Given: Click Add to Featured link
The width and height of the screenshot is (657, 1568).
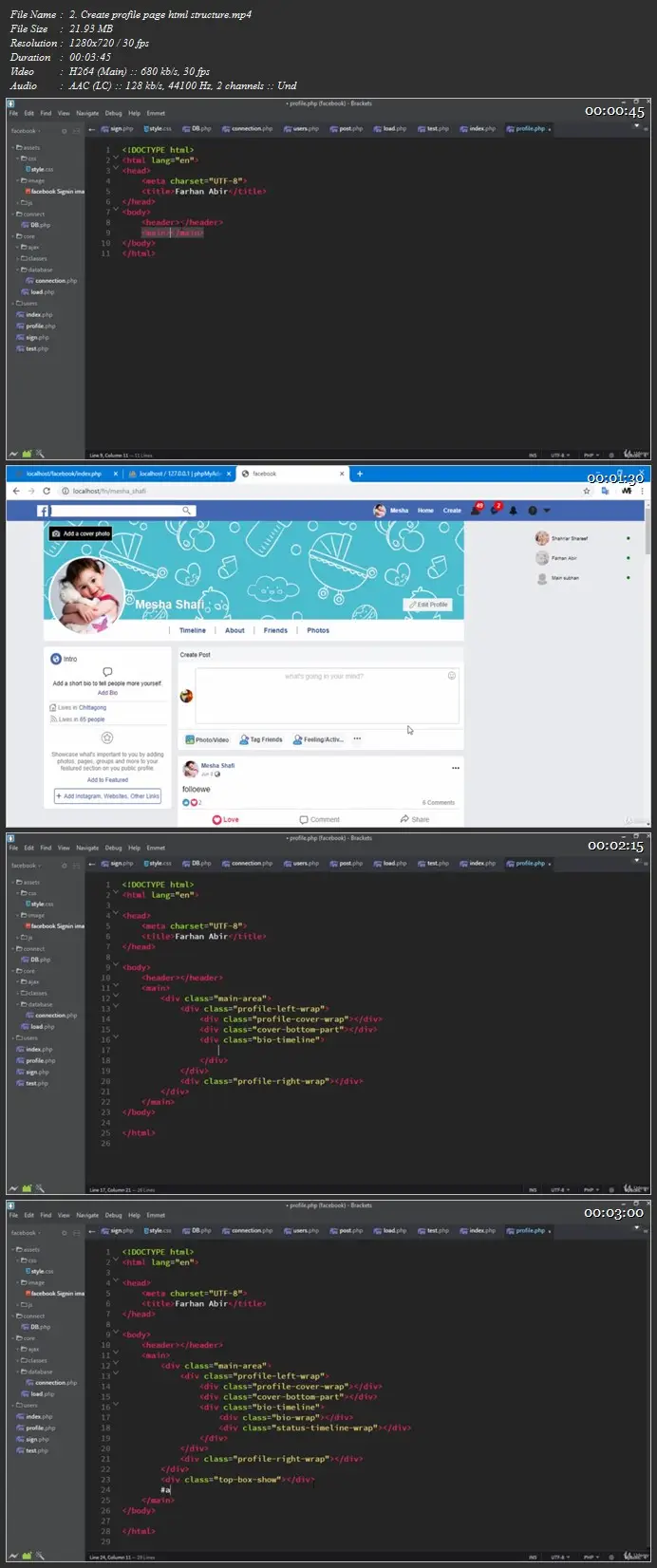Looking at the screenshot, I should tap(107, 780).
